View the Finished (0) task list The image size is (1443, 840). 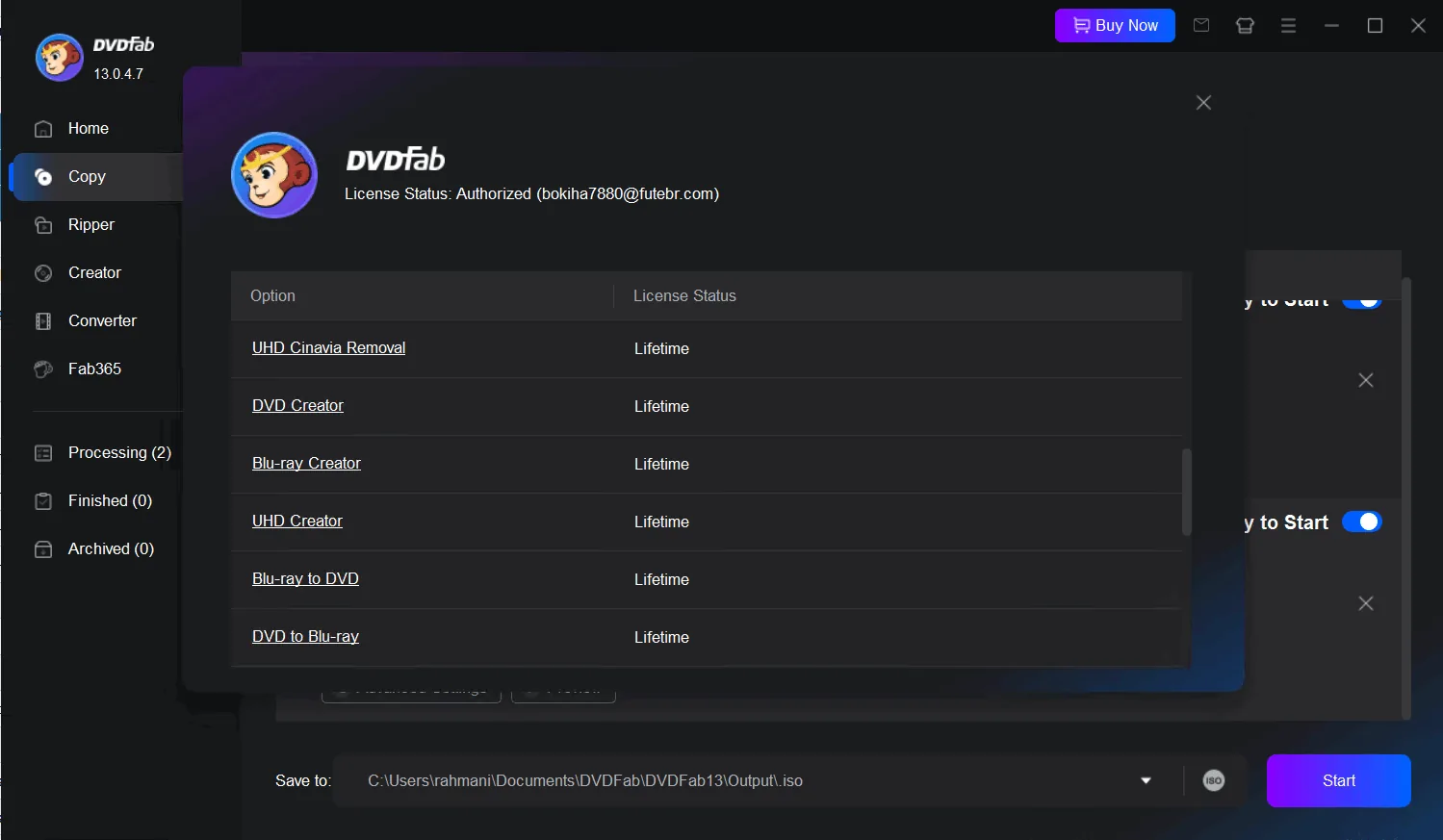pyautogui.click(x=110, y=501)
